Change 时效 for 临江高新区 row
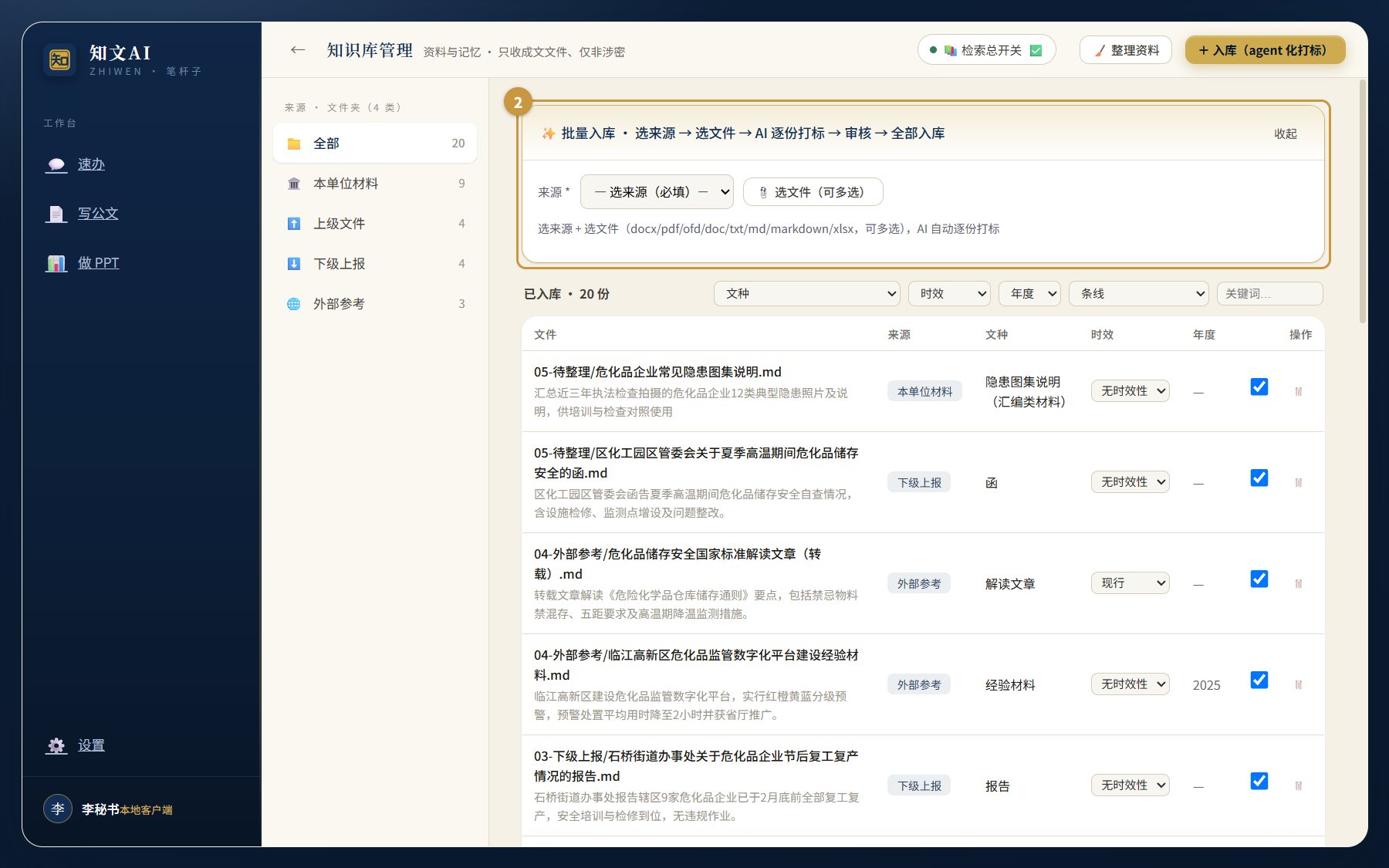This screenshot has height=868, width=1389. tap(1130, 684)
